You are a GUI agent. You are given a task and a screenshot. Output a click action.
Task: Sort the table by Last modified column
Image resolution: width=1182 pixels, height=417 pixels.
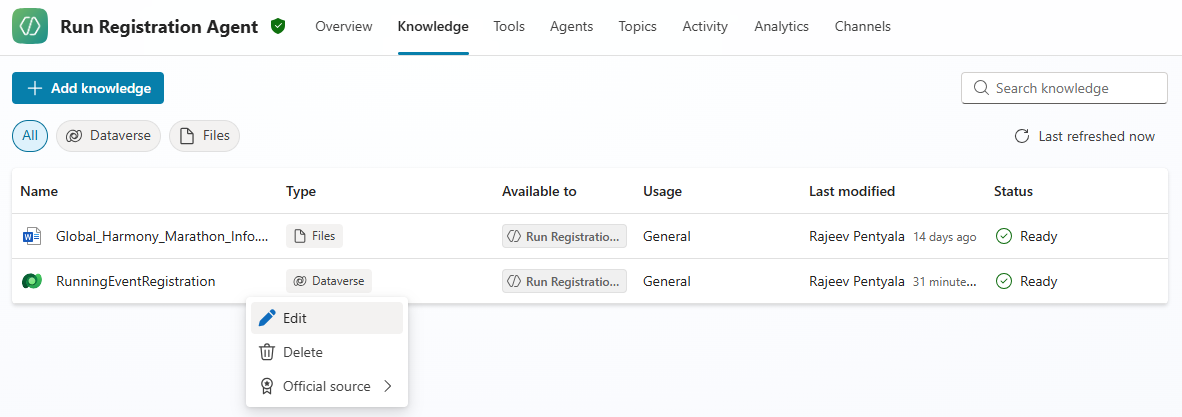(x=851, y=191)
